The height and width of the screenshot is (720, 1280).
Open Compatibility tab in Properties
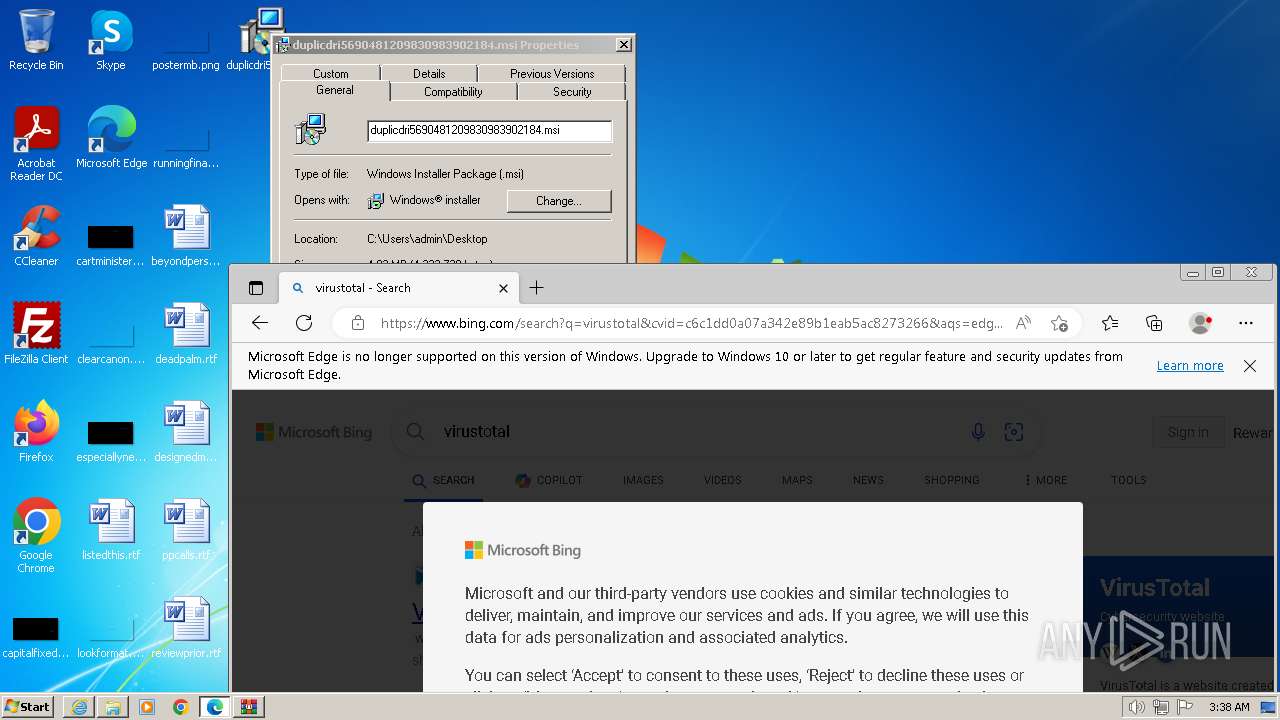click(x=453, y=91)
